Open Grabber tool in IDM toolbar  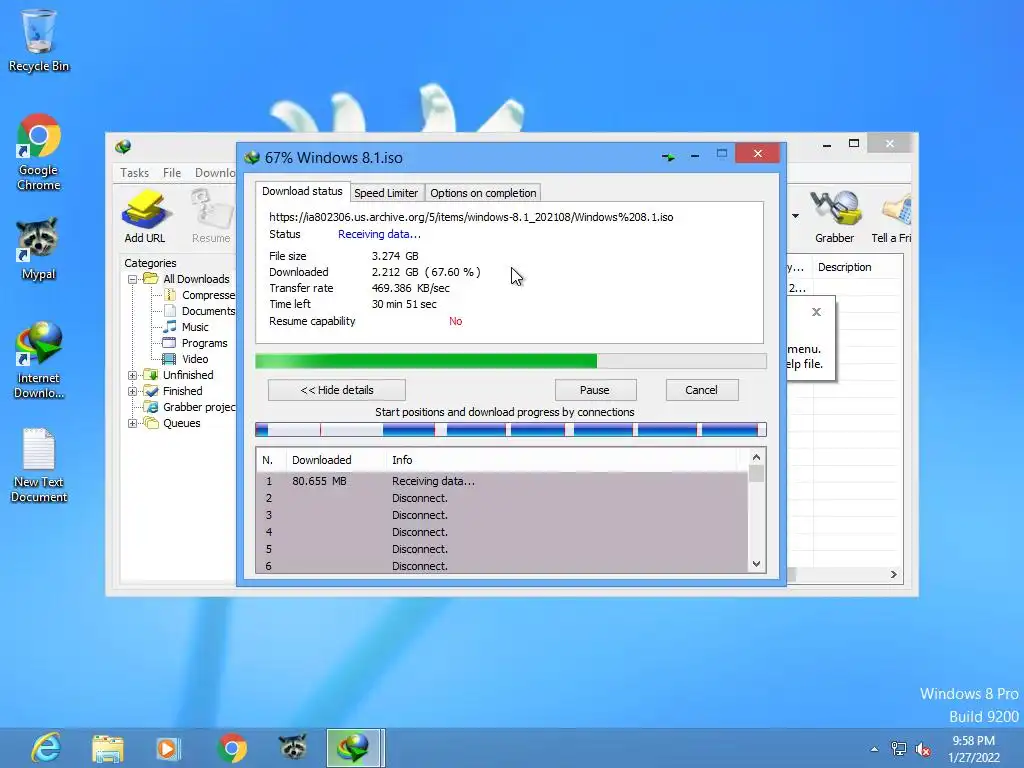835,216
